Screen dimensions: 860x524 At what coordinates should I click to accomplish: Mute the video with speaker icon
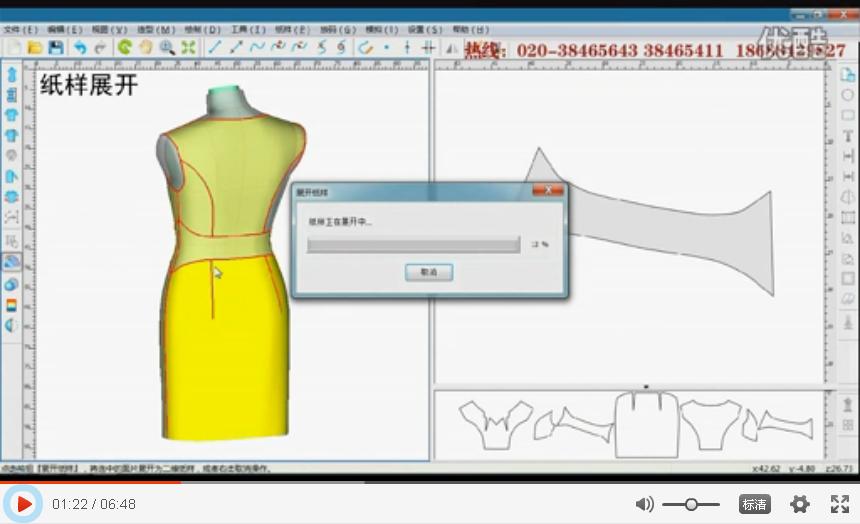[x=645, y=504]
